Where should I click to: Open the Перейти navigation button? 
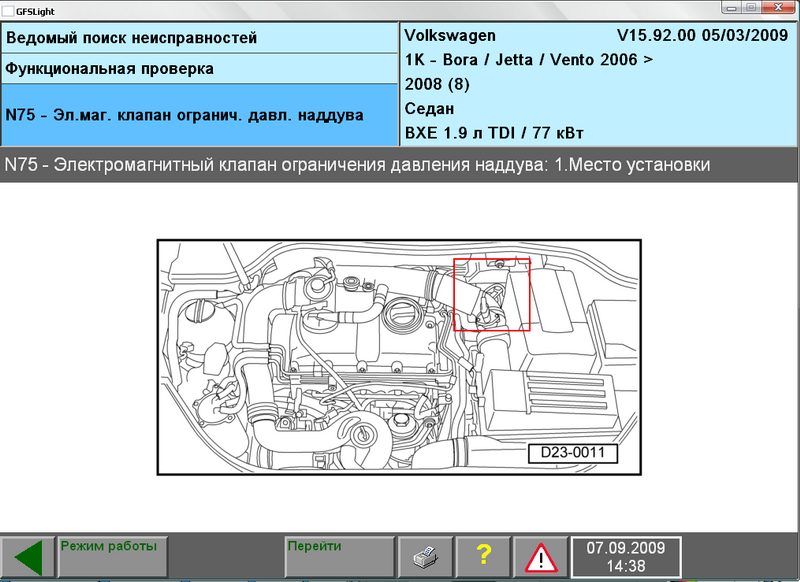[x=340, y=557]
